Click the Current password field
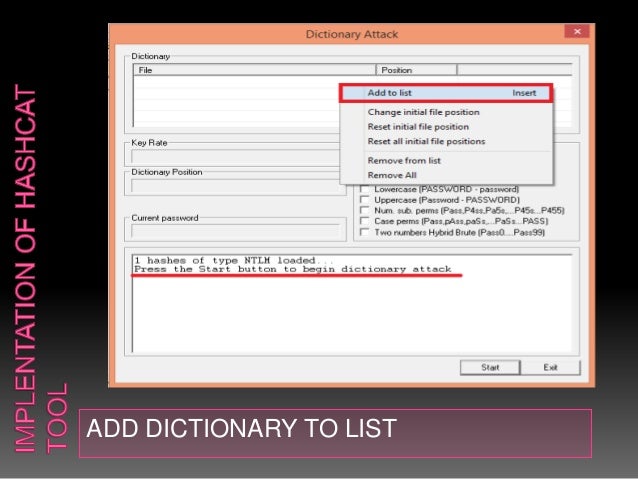 235,231
